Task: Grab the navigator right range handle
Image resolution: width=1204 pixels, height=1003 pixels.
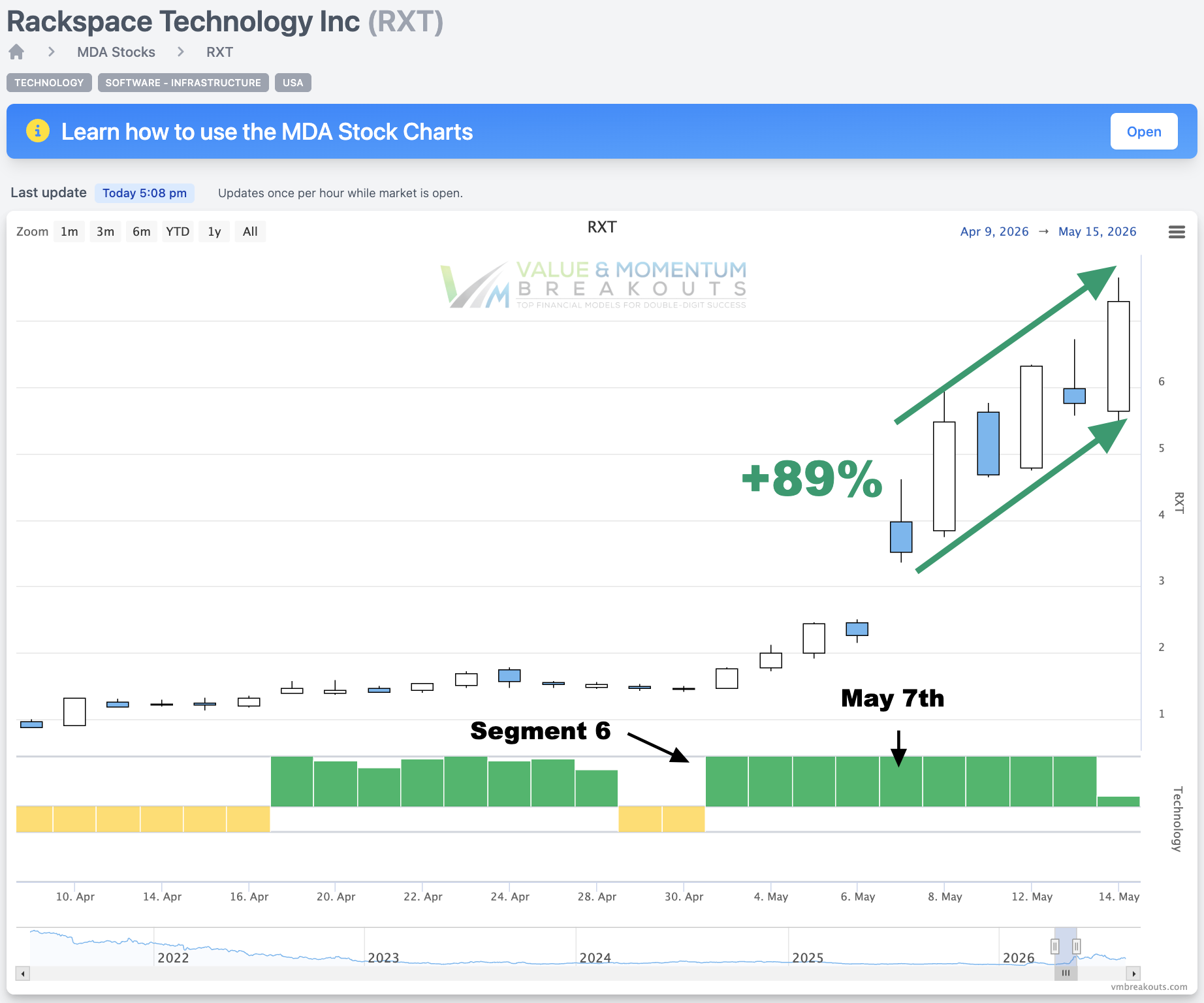Action: 1077,946
